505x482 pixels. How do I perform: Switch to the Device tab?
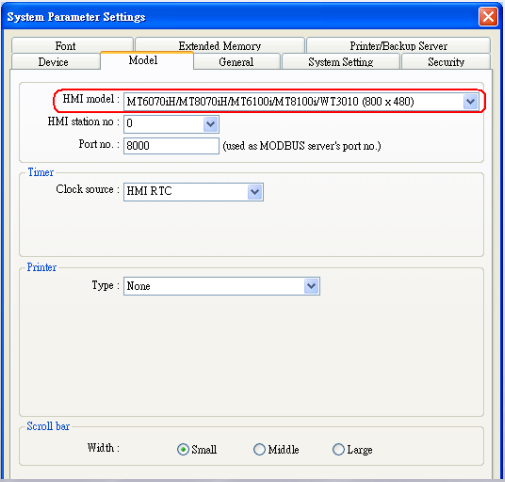56,62
